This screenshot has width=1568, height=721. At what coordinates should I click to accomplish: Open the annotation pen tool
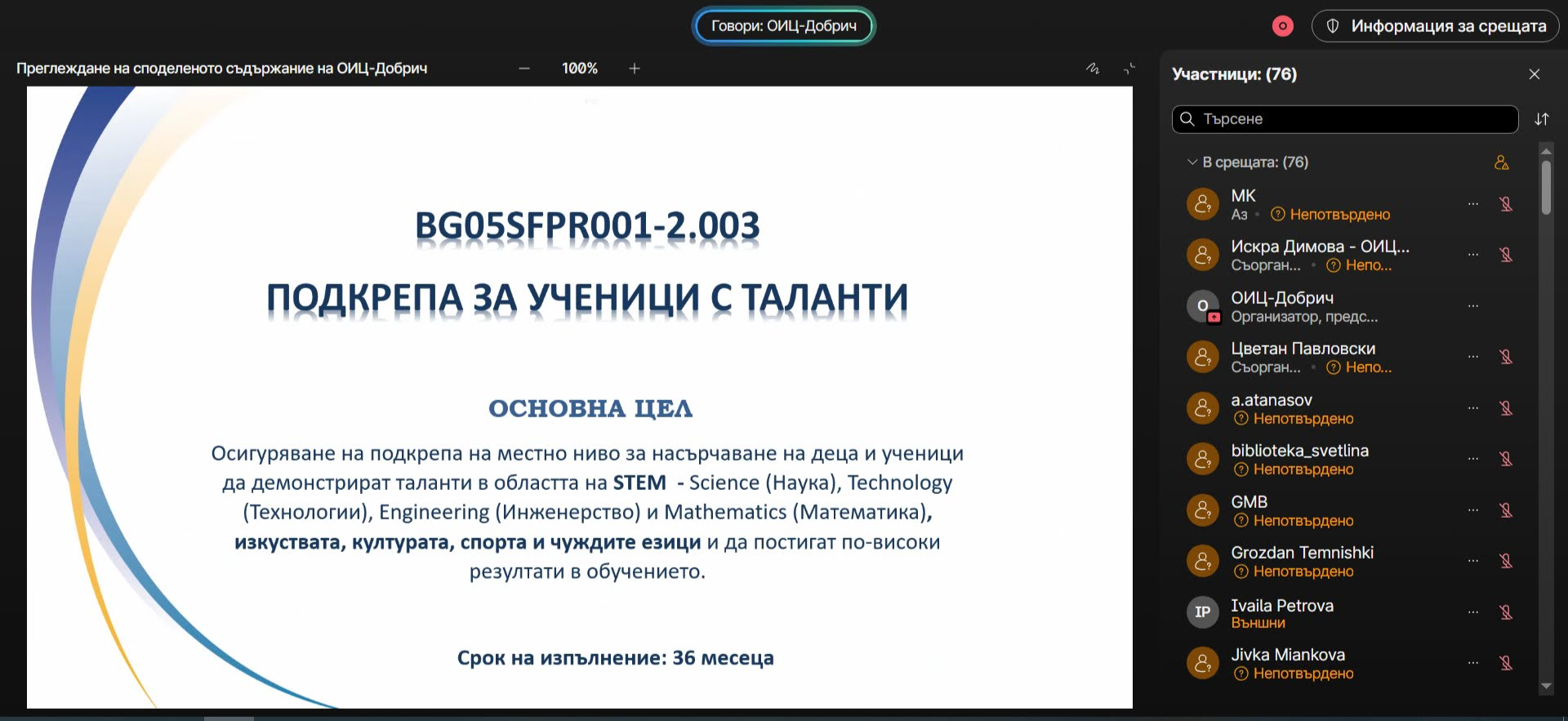(1093, 69)
